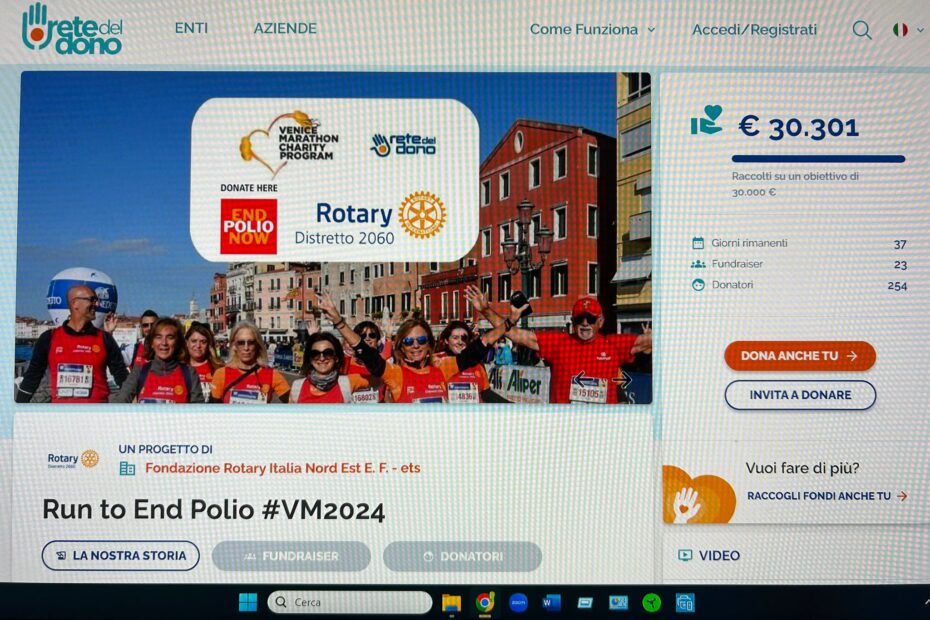
Task: Follow the RACCOGLI FONDI ANCHE TU link
Action: click(826, 496)
